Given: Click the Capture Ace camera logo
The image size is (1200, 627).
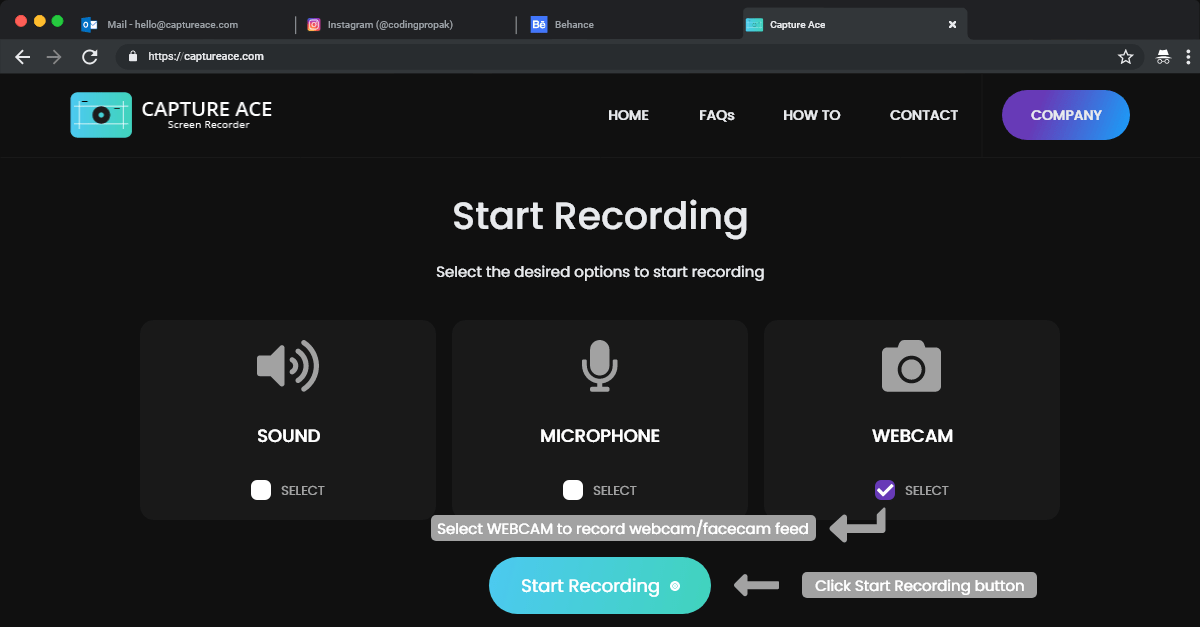Looking at the screenshot, I should coord(101,115).
